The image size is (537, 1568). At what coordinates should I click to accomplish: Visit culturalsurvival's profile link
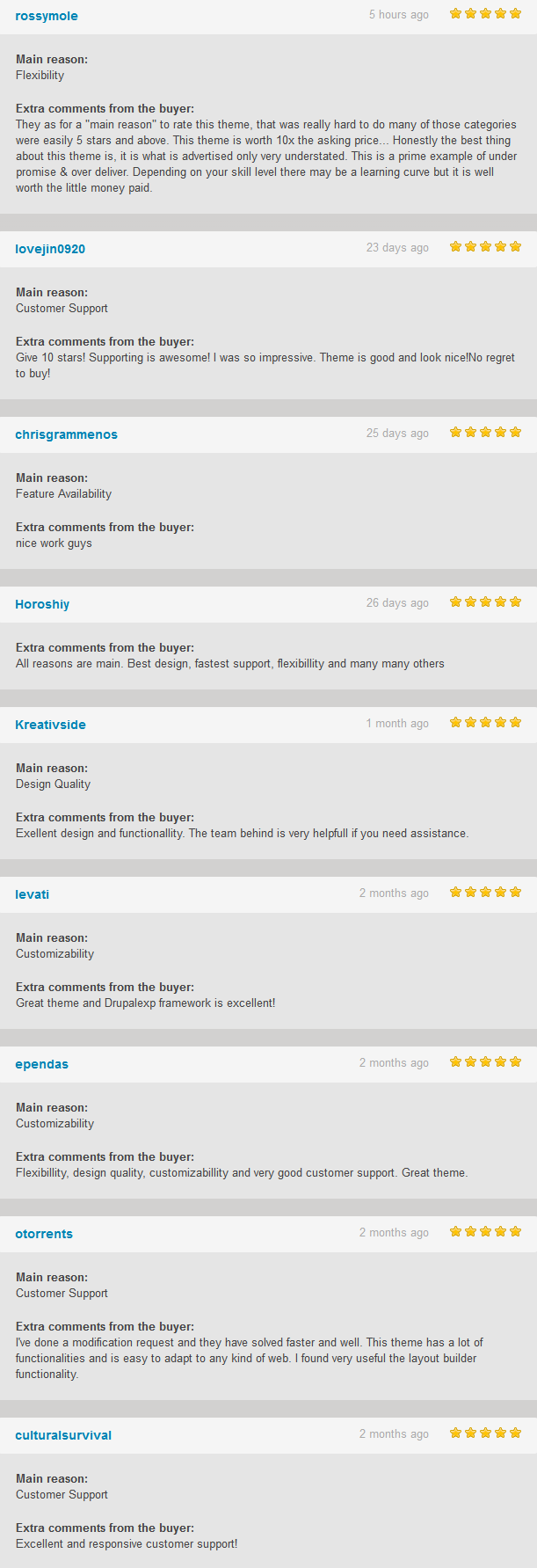63,1435
